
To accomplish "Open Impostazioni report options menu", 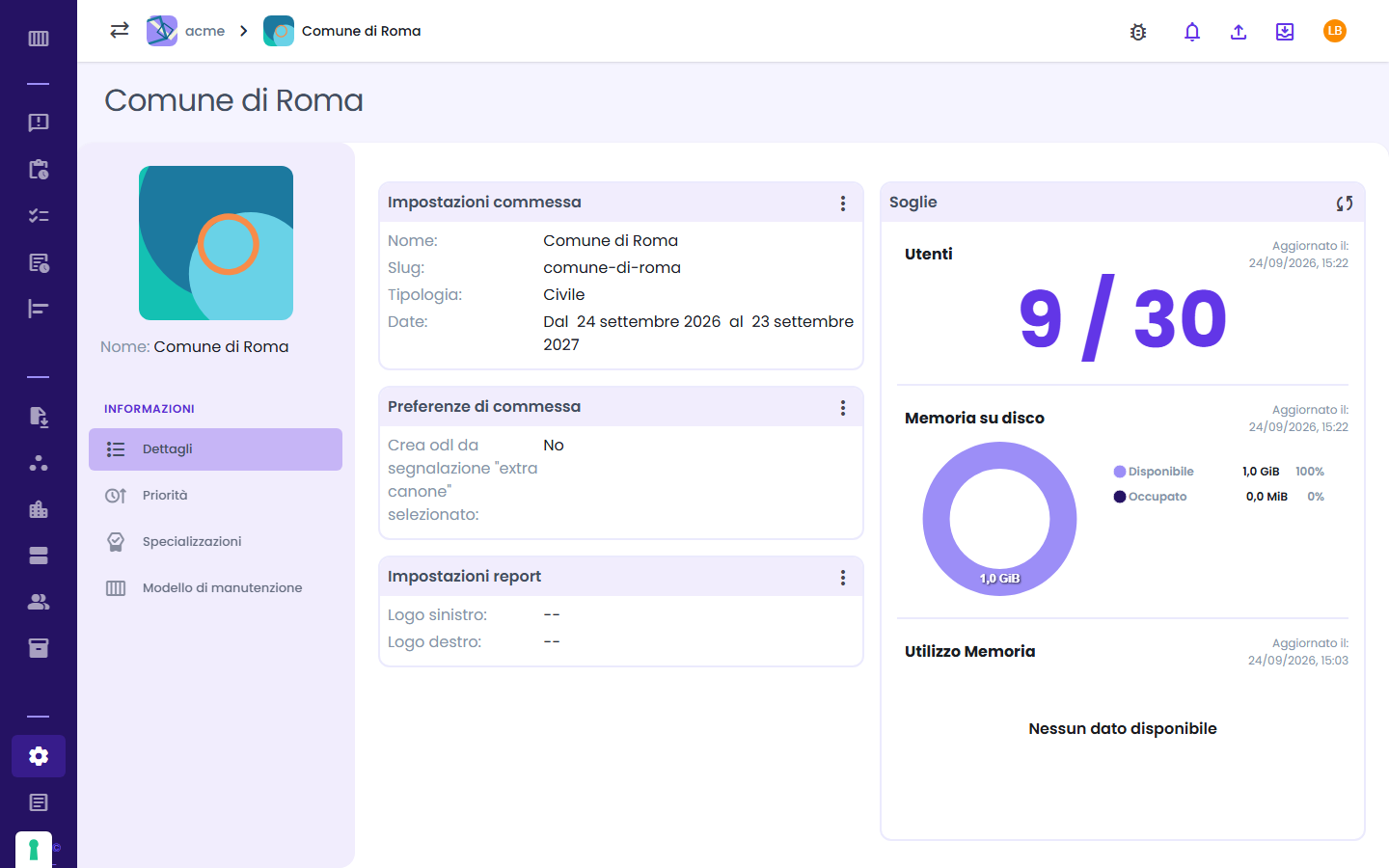I will pyautogui.click(x=843, y=578).
